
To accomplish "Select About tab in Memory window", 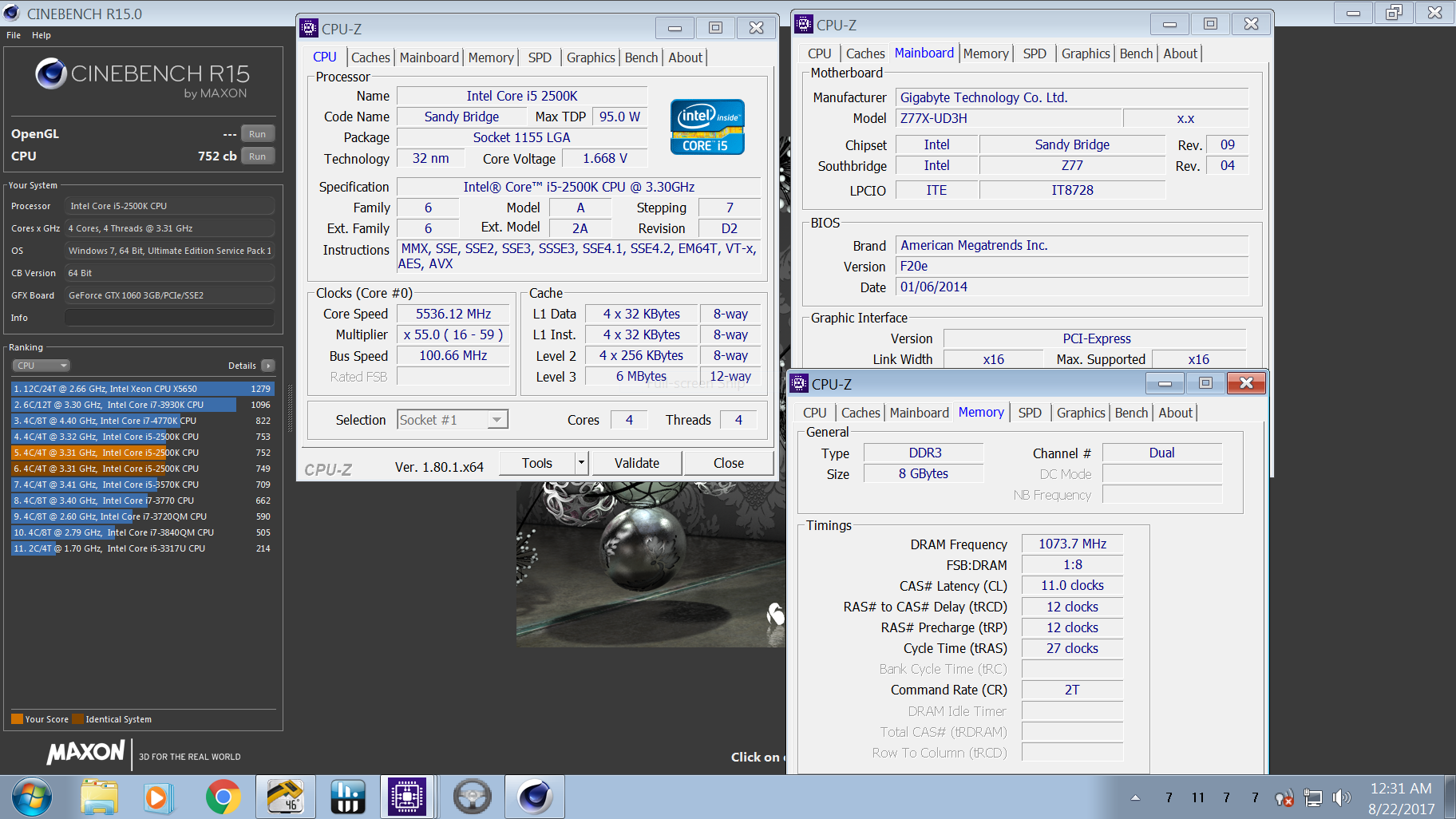I will tap(1176, 413).
